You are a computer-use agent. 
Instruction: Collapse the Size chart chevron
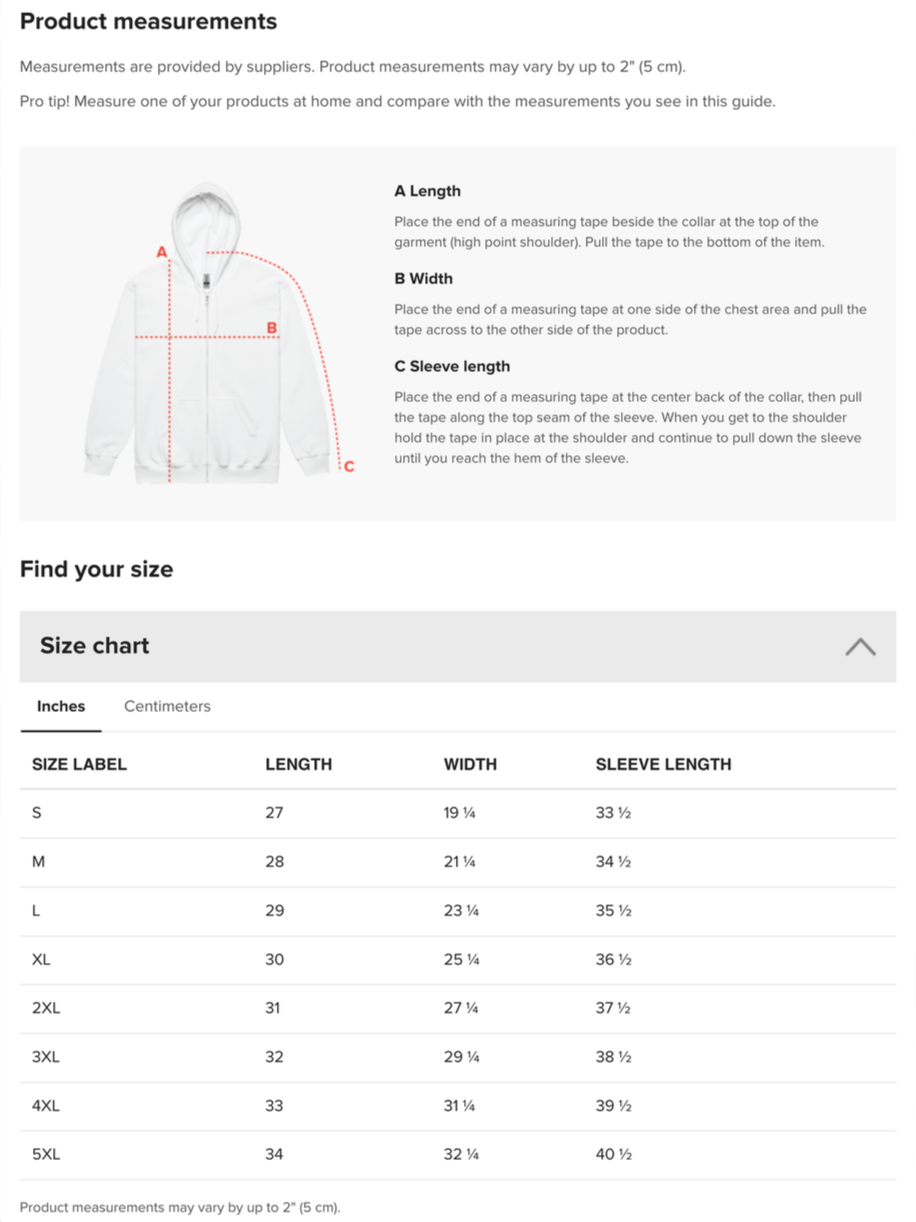tap(860, 647)
